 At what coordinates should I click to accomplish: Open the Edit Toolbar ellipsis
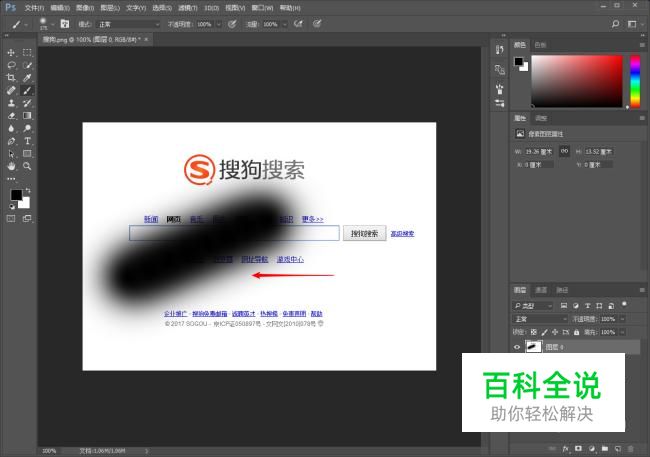pos(11,179)
